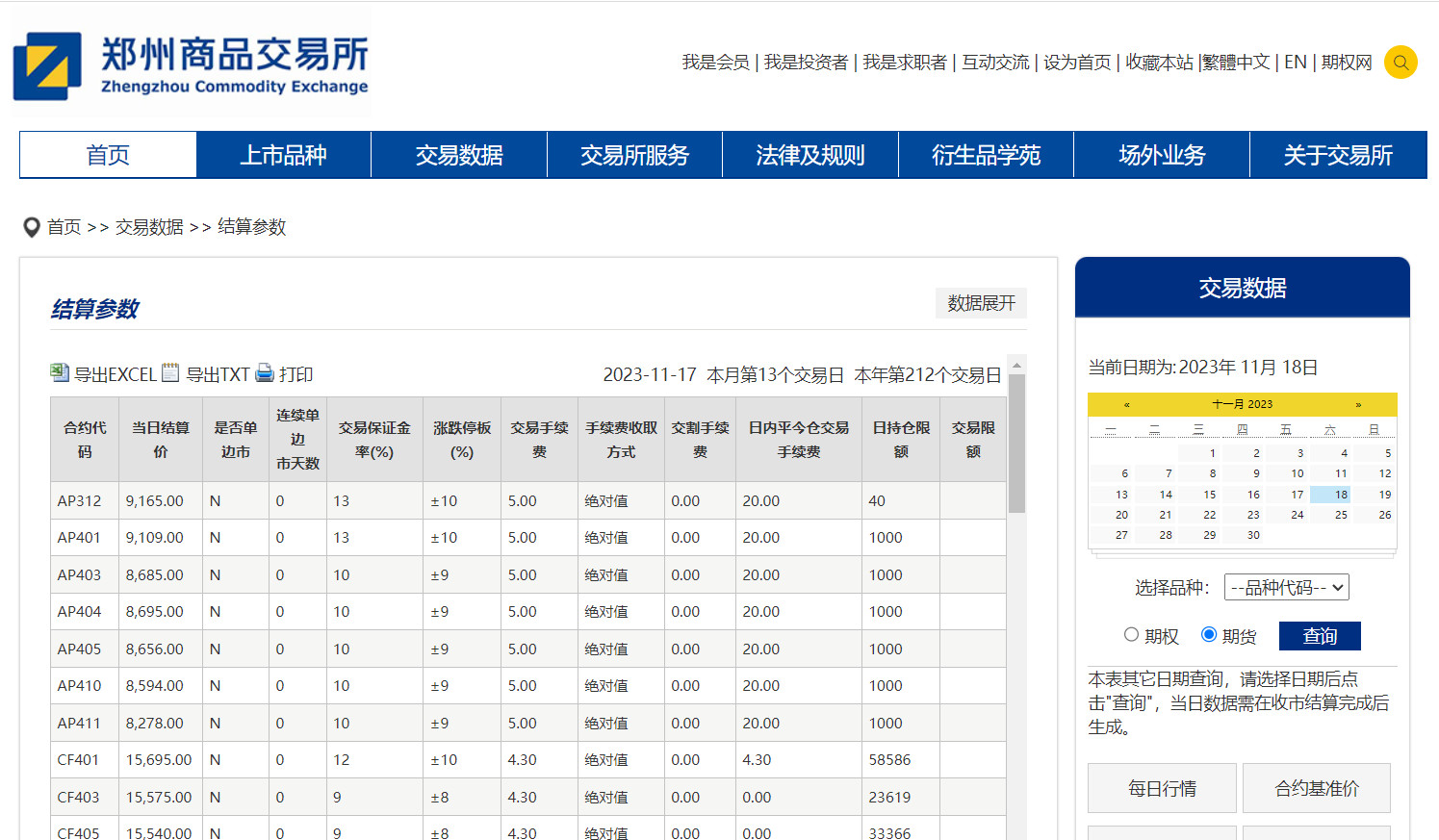Open the 品种代码 dropdown
This screenshot has width=1439, height=840.
pos(1287,587)
